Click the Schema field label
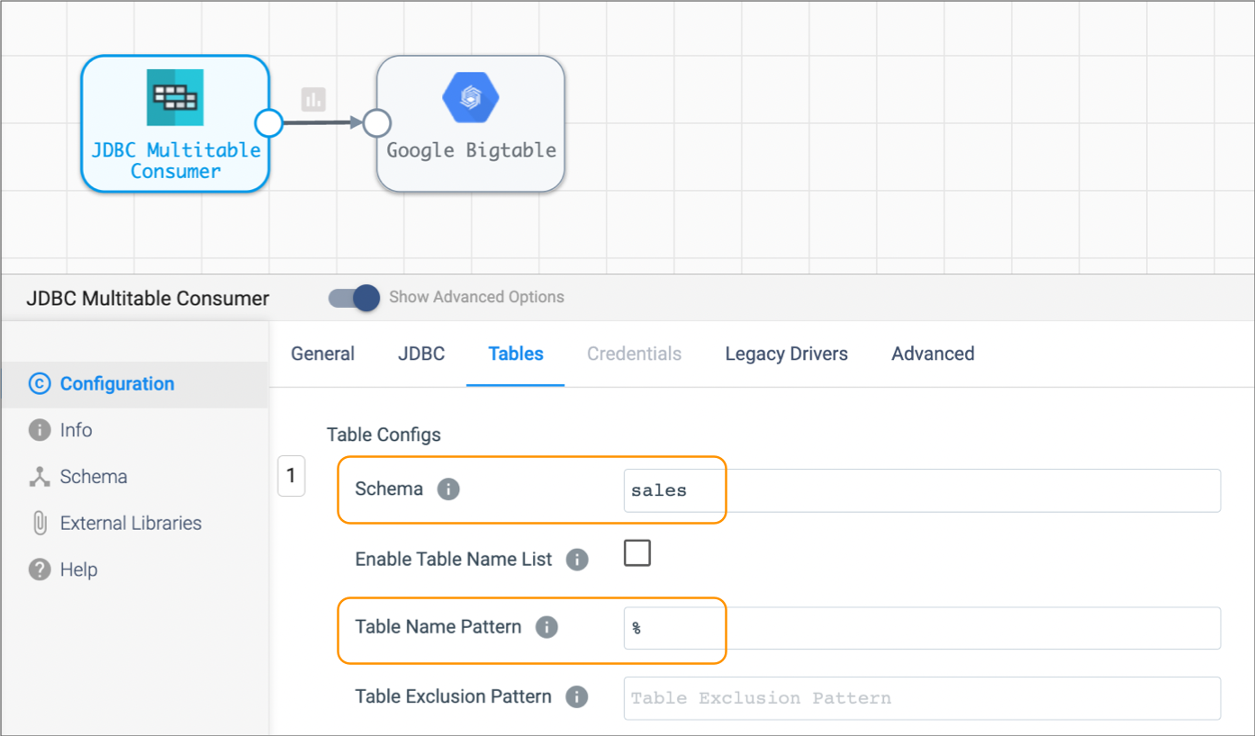 tap(389, 489)
